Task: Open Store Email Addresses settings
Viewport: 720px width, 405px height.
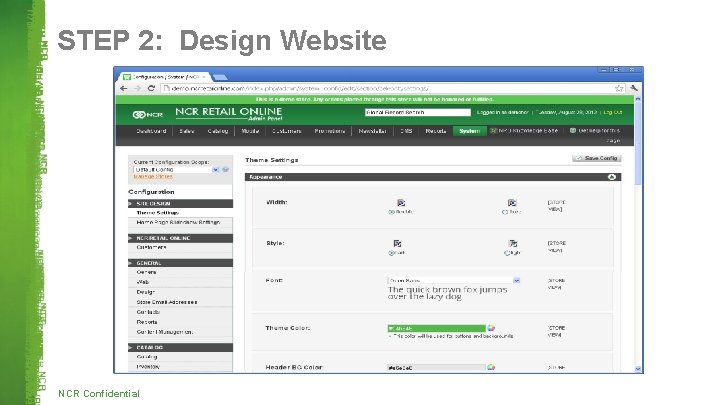Action: click(x=167, y=302)
